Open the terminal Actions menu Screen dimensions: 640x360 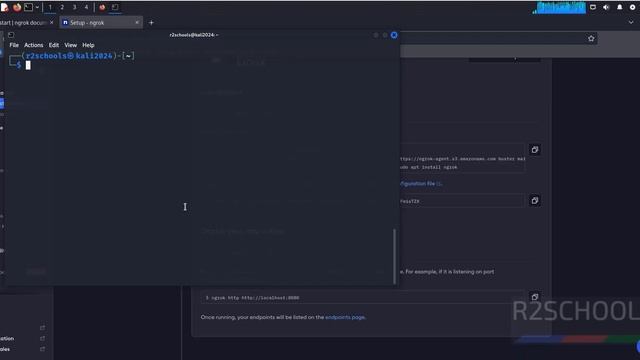33,45
